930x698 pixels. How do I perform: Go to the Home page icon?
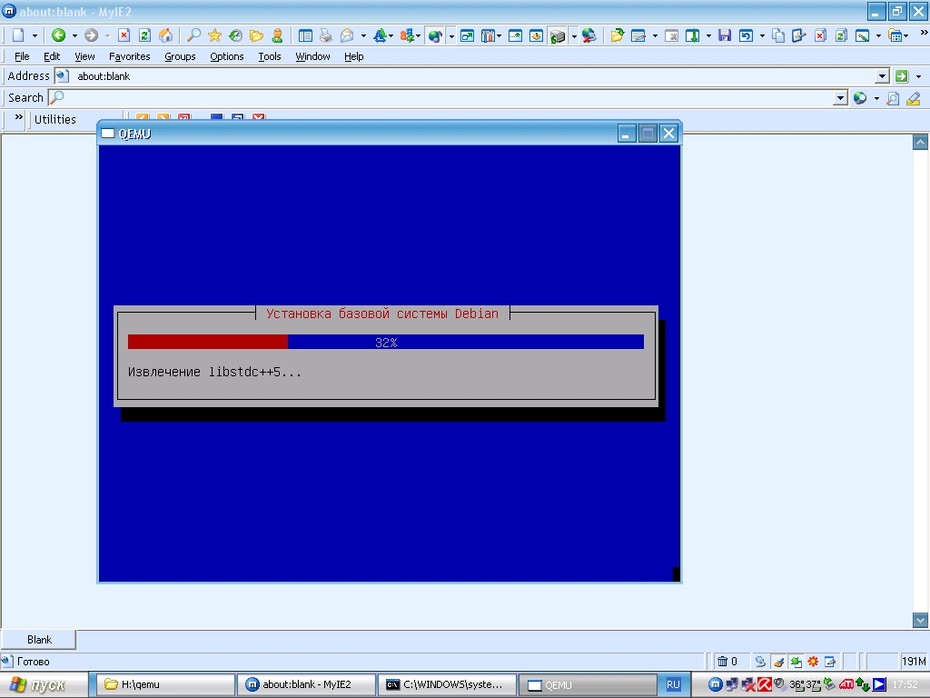(166, 35)
